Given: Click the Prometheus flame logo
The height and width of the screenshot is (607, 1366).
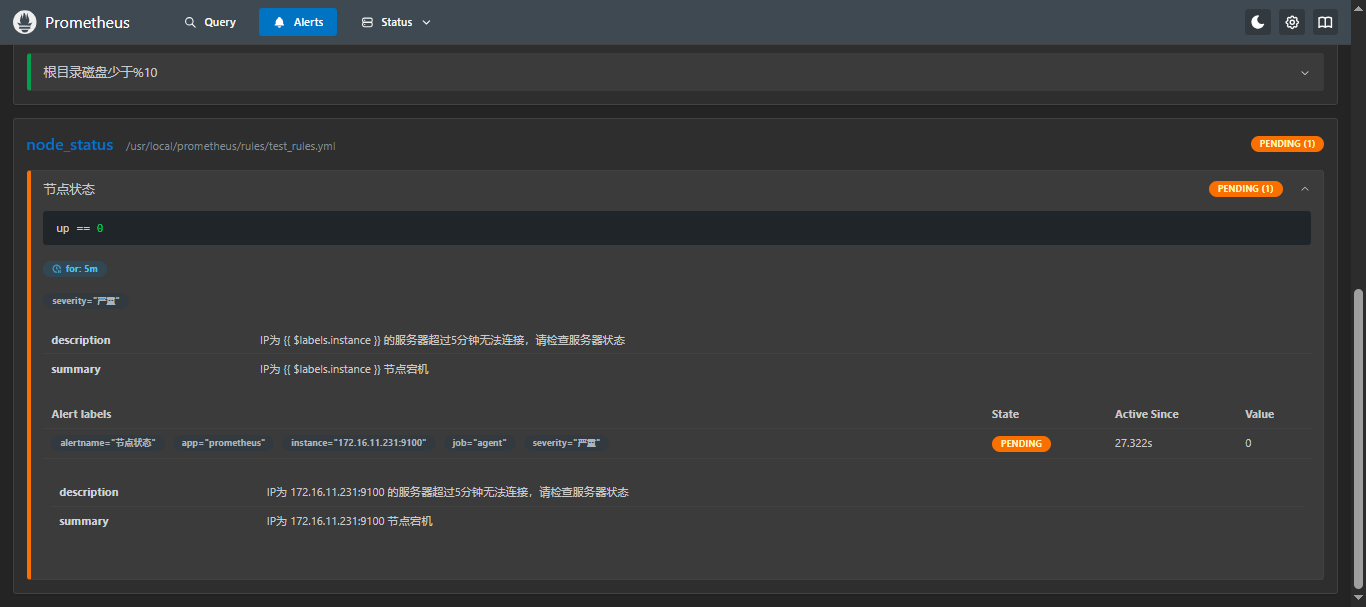Looking at the screenshot, I should (x=25, y=22).
